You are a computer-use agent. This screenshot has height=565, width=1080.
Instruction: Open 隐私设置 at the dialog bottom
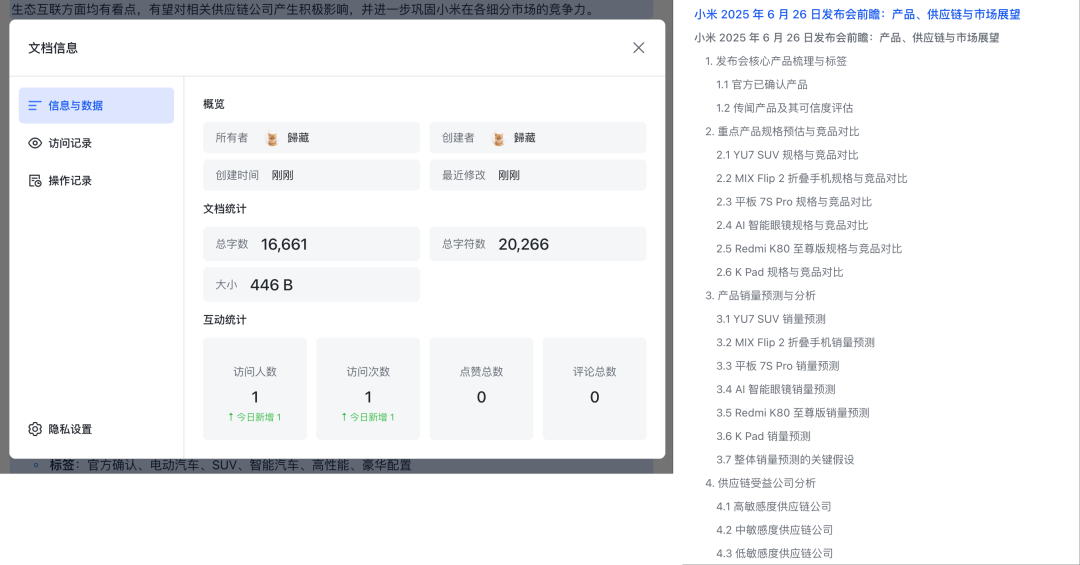point(61,429)
